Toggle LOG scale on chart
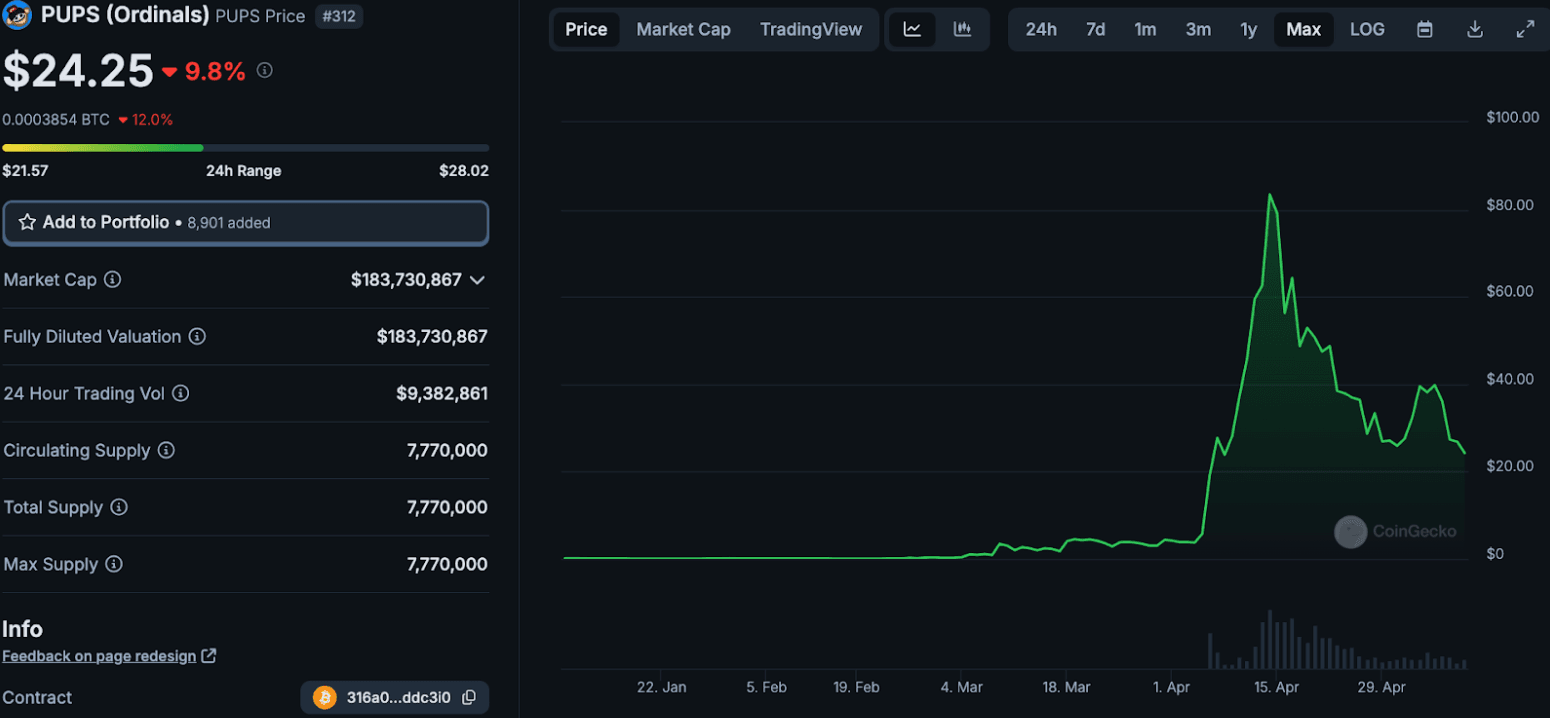The width and height of the screenshot is (1550, 718). pos(1367,29)
